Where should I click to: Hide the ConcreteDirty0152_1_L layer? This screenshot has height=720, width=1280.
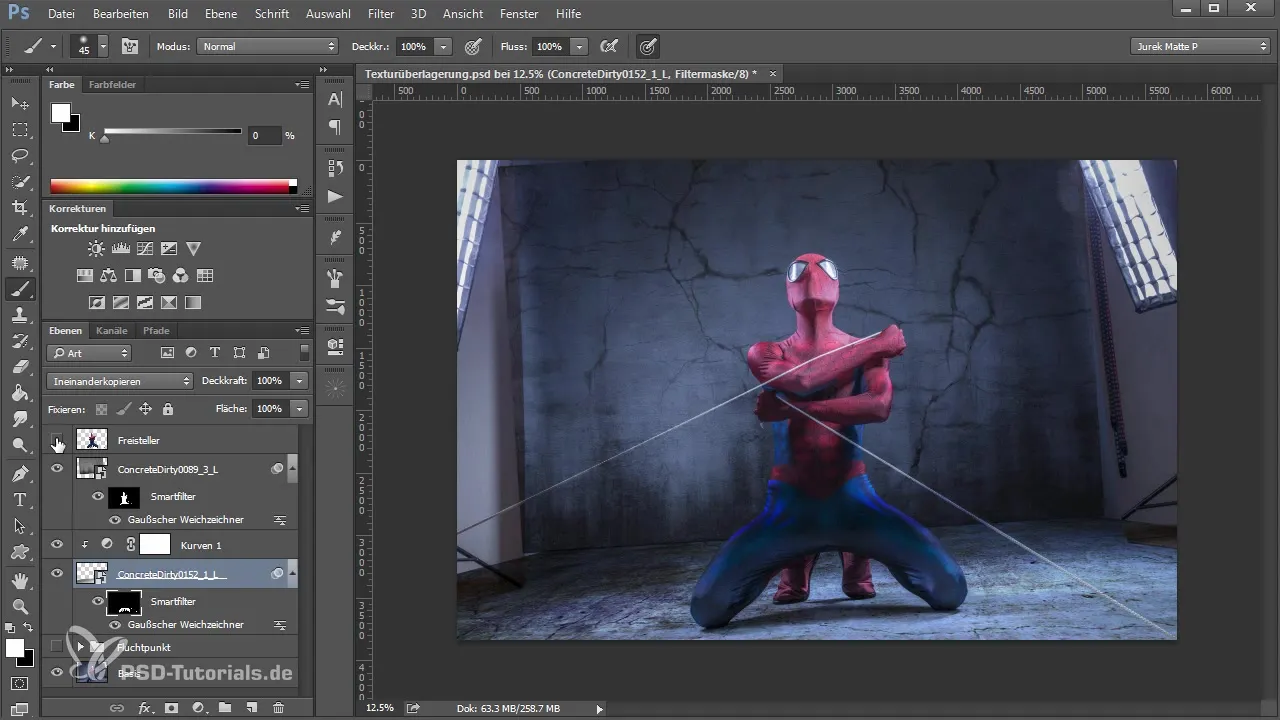click(x=57, y=574)
